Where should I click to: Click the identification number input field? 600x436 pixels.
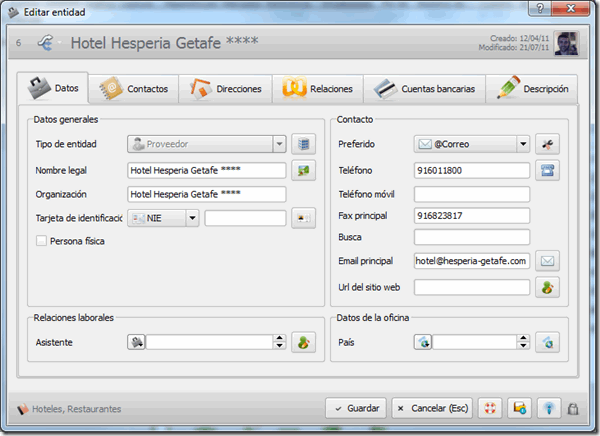(x=245, y=218)
